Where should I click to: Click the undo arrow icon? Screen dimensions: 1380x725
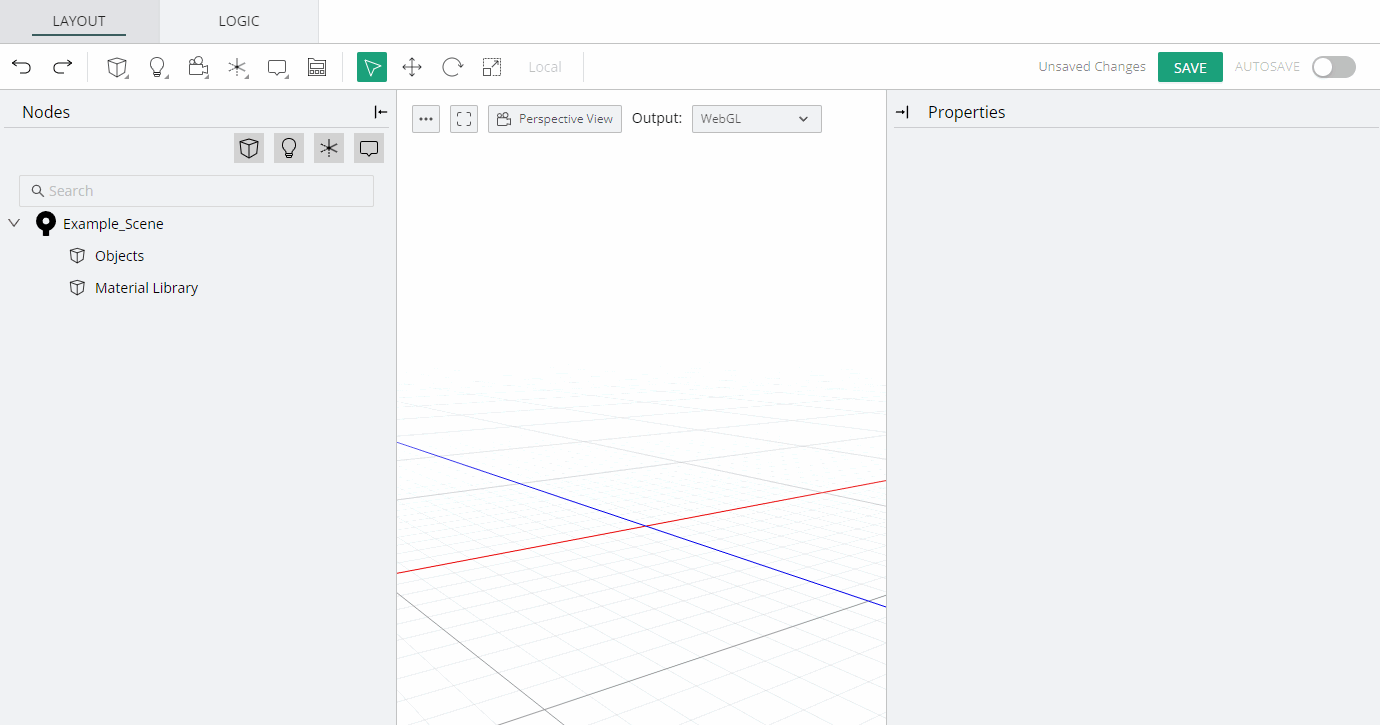(22, 67)
